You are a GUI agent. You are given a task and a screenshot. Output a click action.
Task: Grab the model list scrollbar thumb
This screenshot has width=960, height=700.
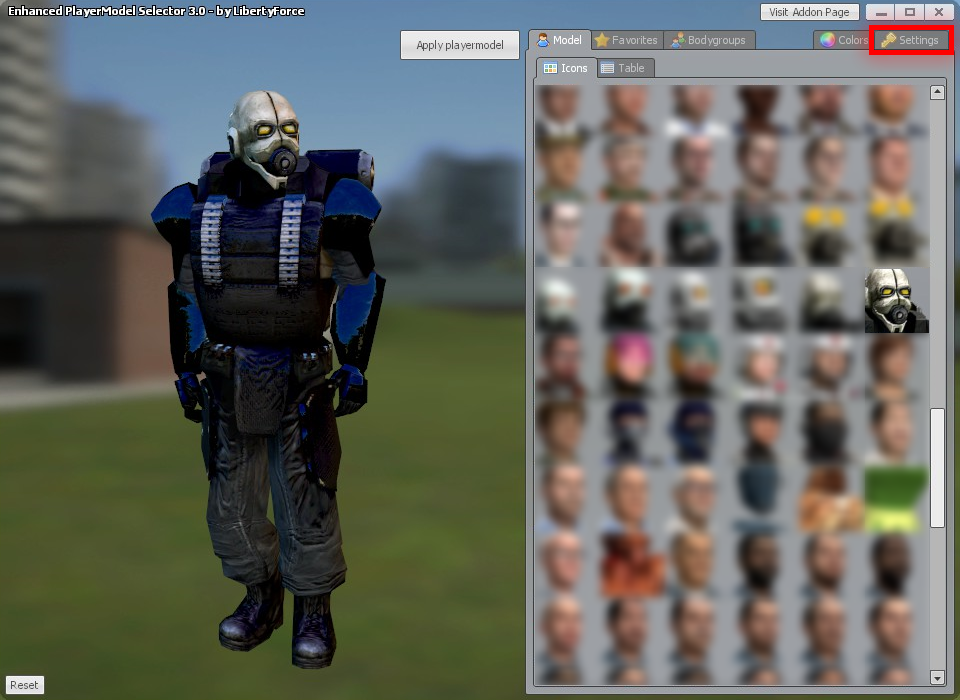937,467
